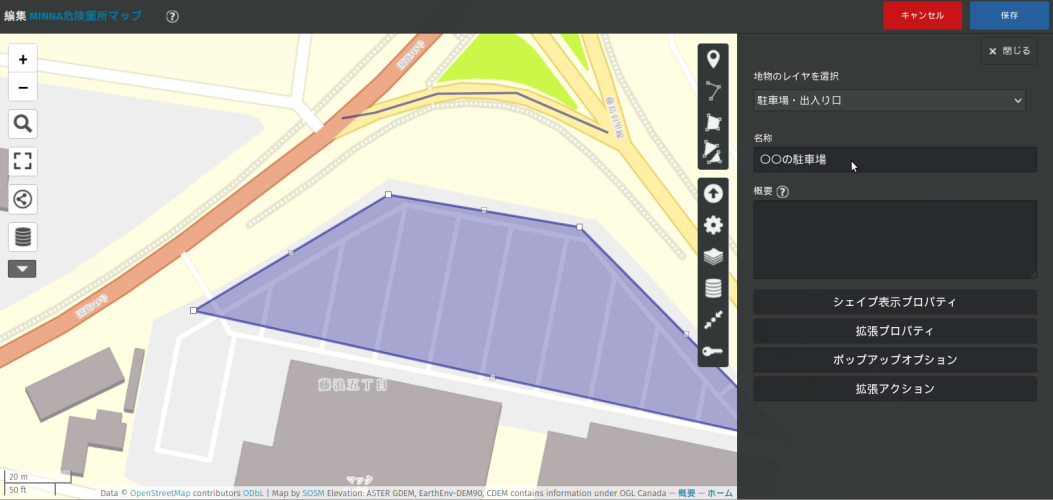The image size is (1053, 500).
Task: Click the 名称 name input field
Action: click(894, 160)
